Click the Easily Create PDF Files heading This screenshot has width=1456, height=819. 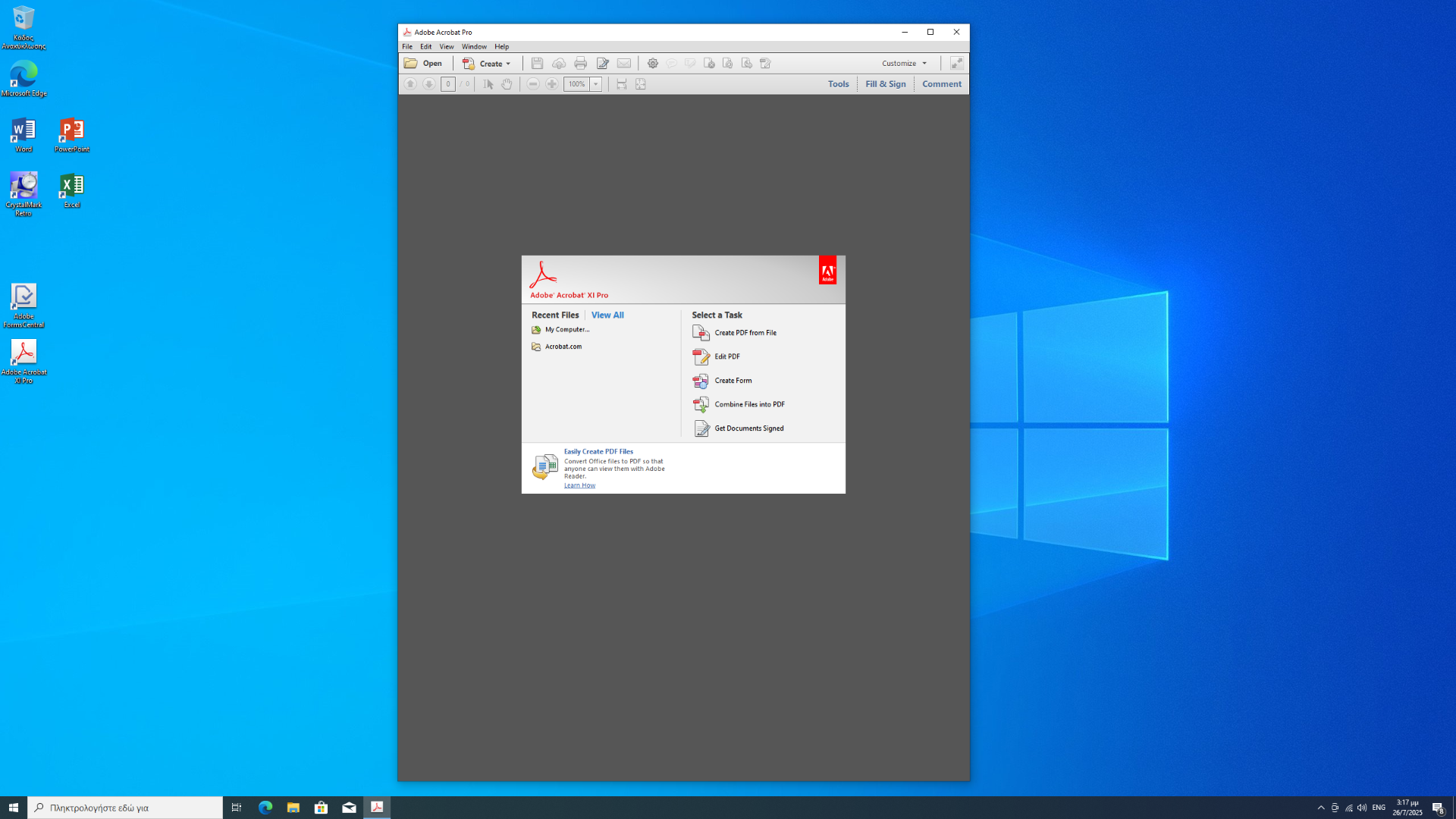tap(598, 452)
